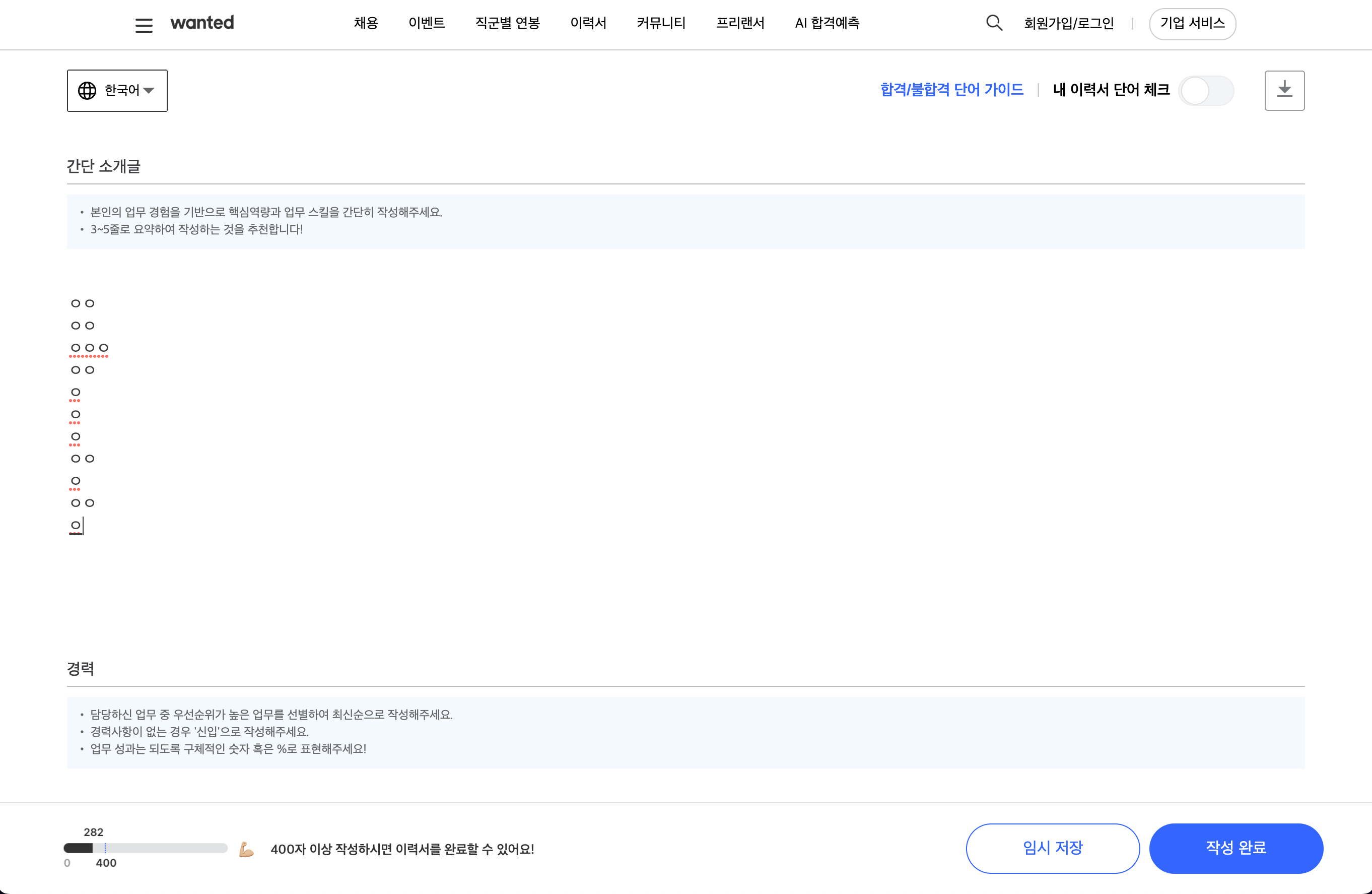Open the 채용 menu
Image resolution: width=1372 pixels, height=894 pixels.
pos(366,23)
